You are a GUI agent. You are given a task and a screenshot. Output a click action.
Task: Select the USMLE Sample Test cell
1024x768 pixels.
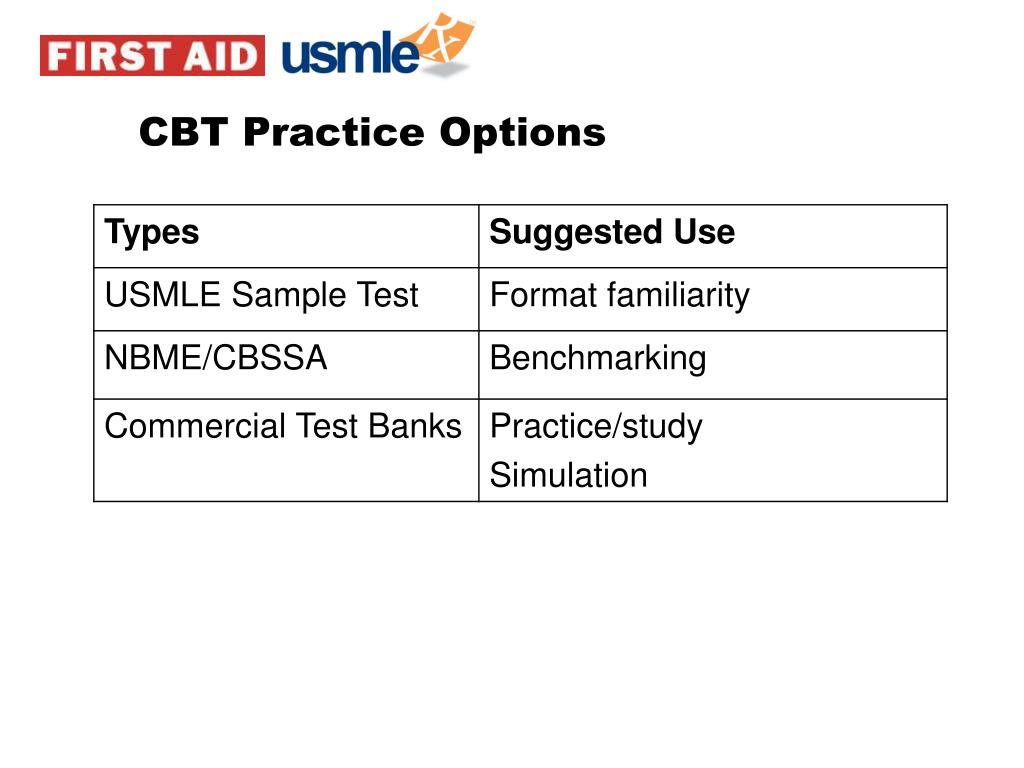click(x=286, y=299)
